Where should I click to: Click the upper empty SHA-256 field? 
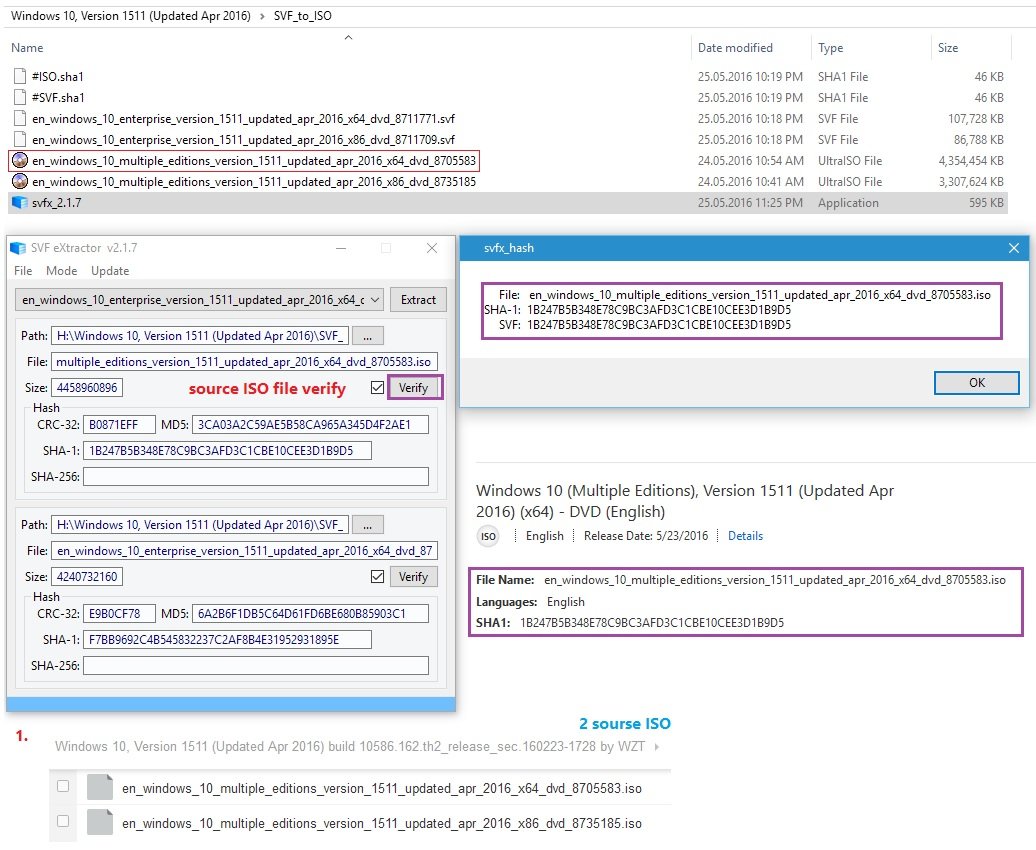[x=256, y=477]
